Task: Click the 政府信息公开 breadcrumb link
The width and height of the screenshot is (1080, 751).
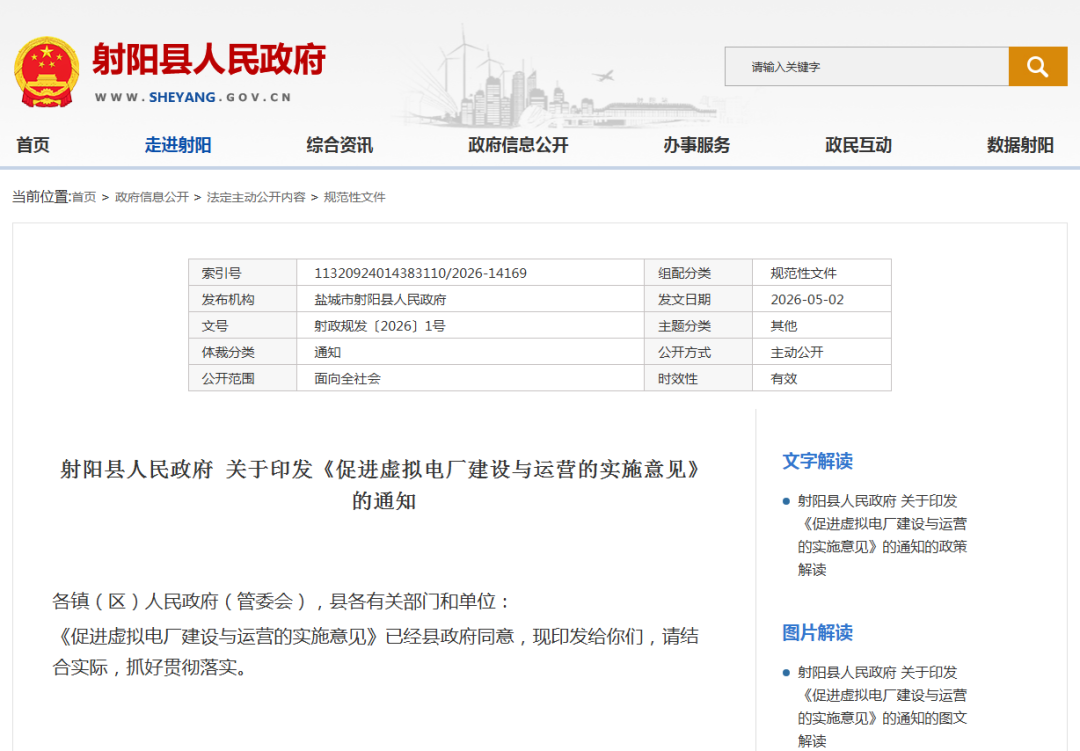Action: coord(152,197)
